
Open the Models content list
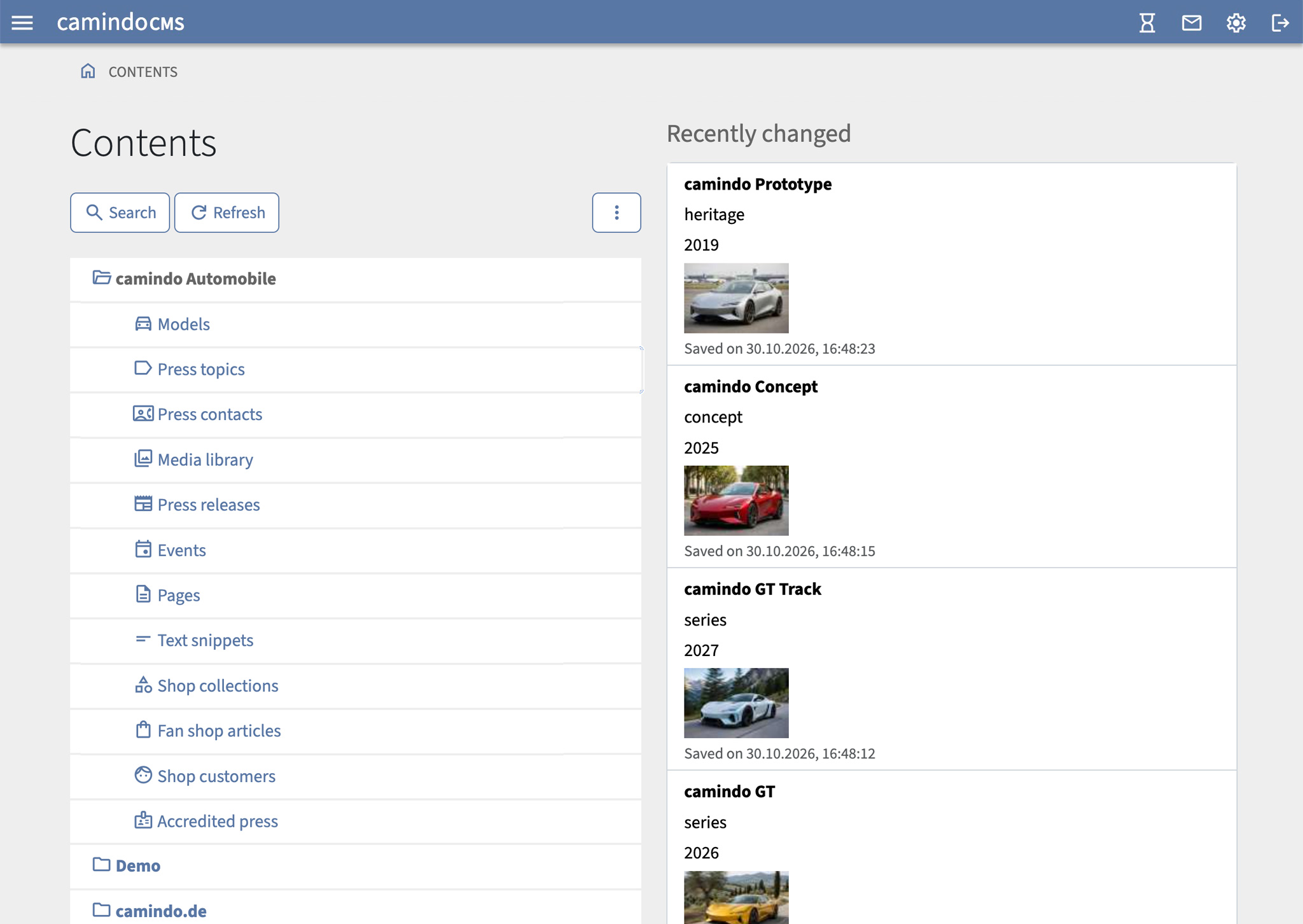click(184, 324)
